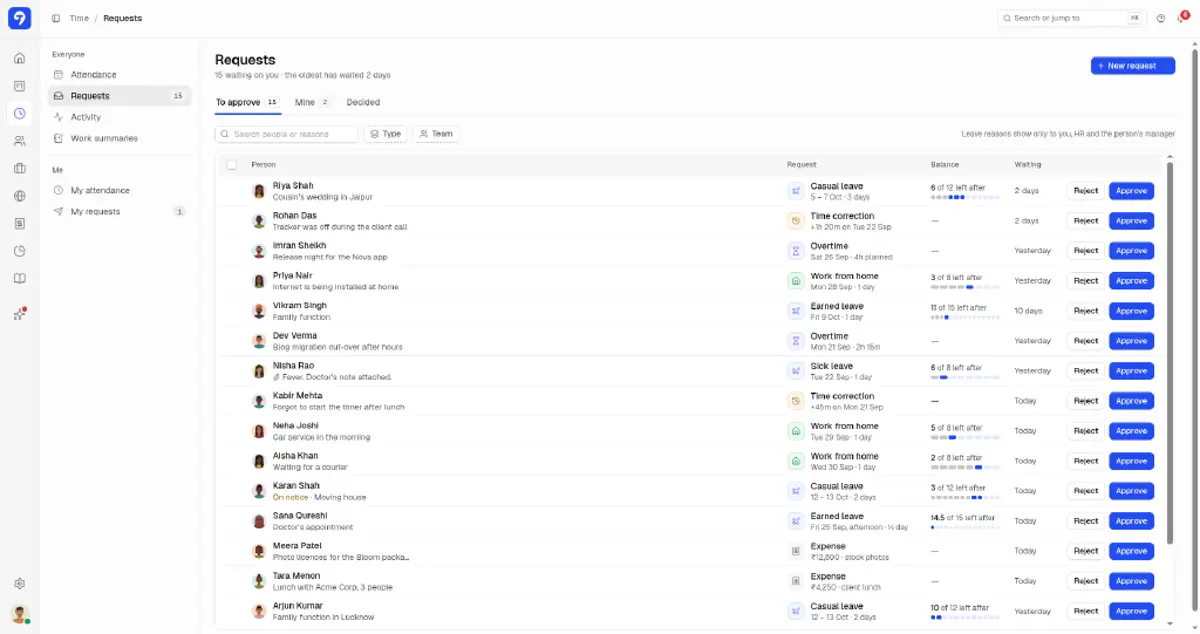Screen dimensions: 1200x634
Task: Click the Balance column header
Action: click(945, 164)
